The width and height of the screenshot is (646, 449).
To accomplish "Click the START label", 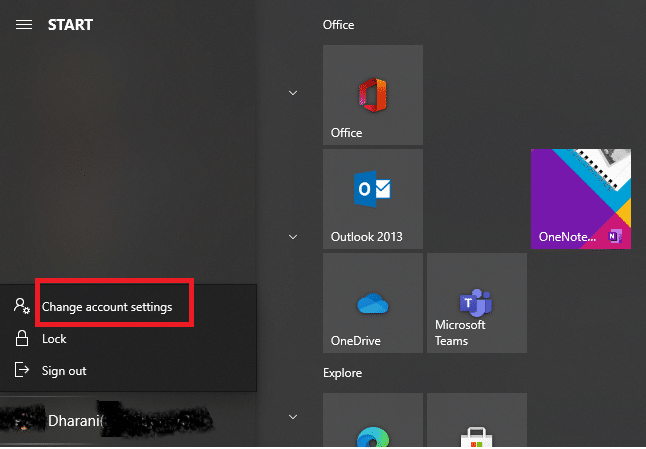I will 70,25.
